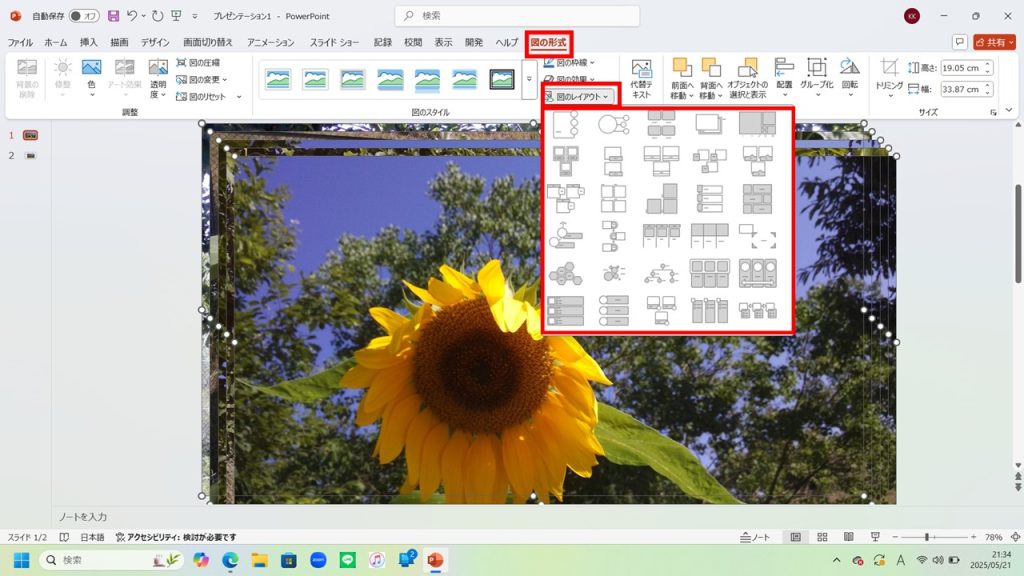Open the 挿入 (Insert) tab
The height and width of the screenshot is (576, 1024).
pos(89,43)
